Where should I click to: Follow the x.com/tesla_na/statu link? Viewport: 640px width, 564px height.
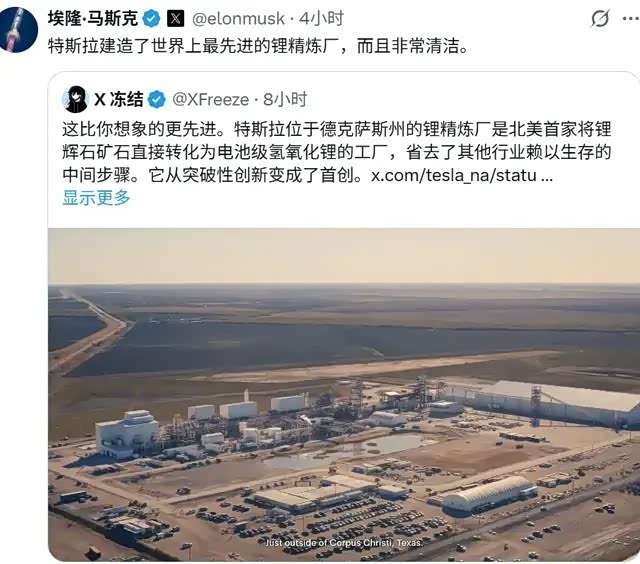462,175
